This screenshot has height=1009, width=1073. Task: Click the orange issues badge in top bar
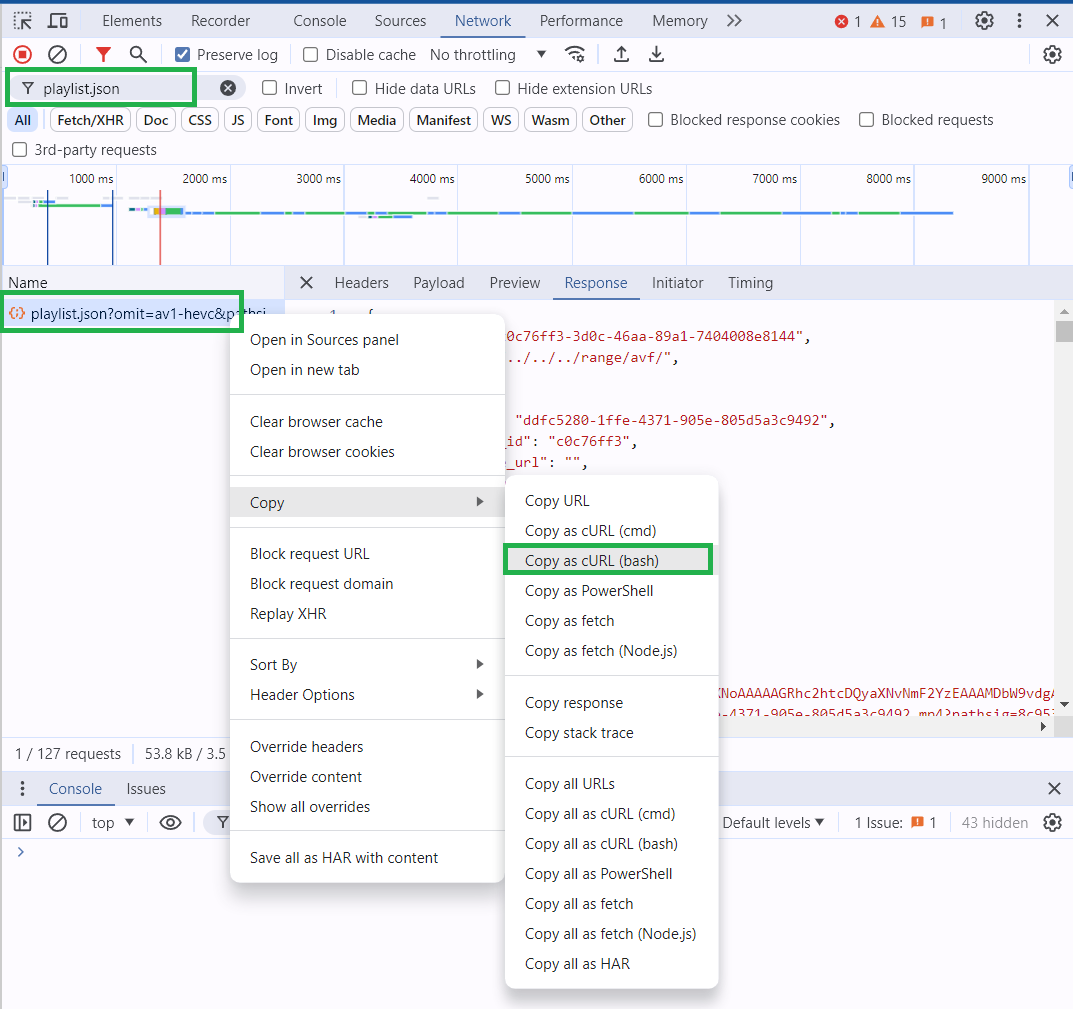click(933, 22)
